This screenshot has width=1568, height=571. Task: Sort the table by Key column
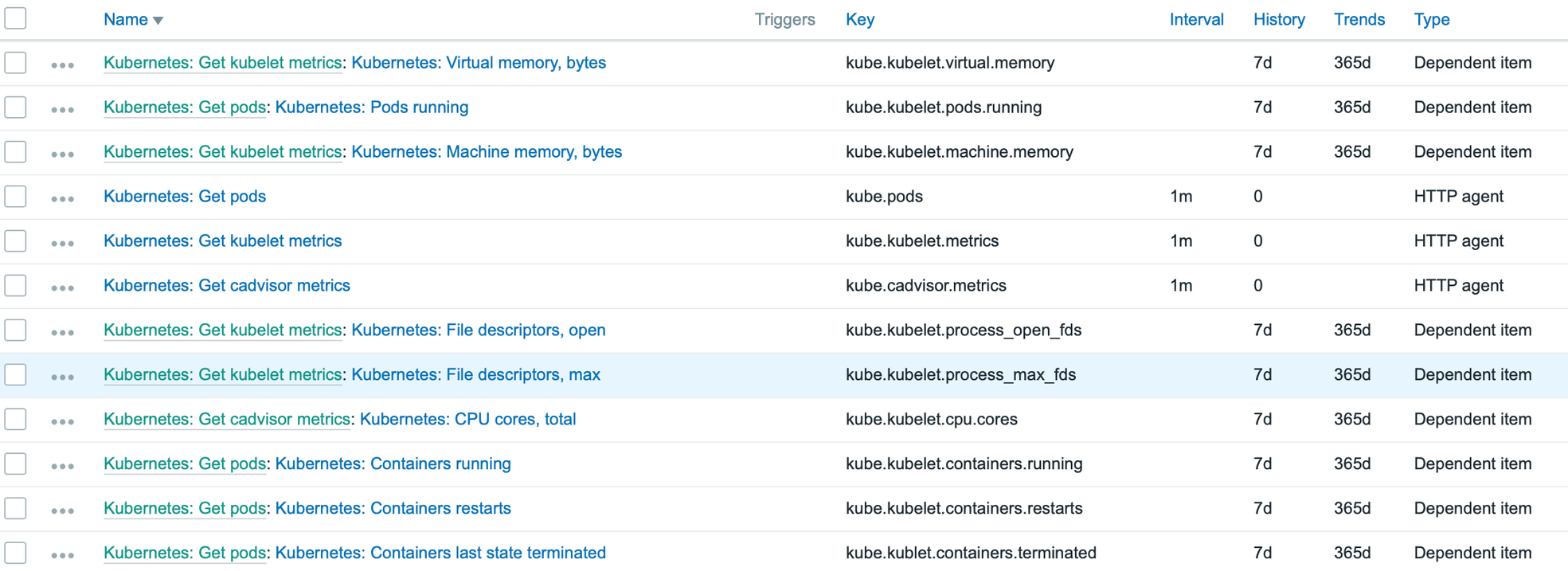click(860, 20)
